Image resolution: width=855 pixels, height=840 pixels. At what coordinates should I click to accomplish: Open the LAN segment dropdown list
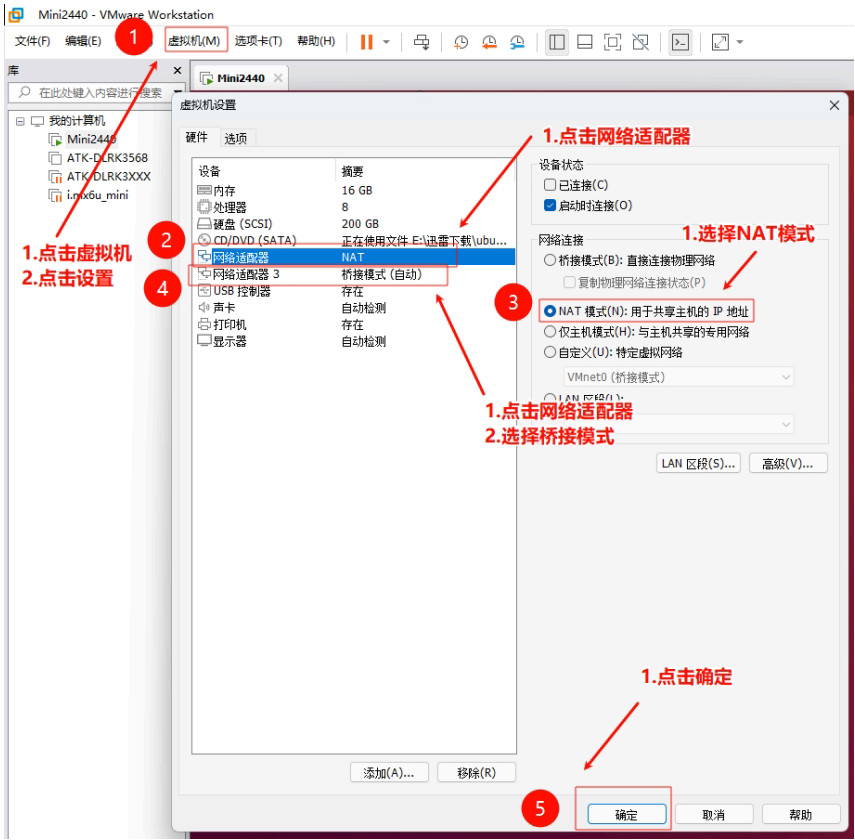(x=678, y=424)
